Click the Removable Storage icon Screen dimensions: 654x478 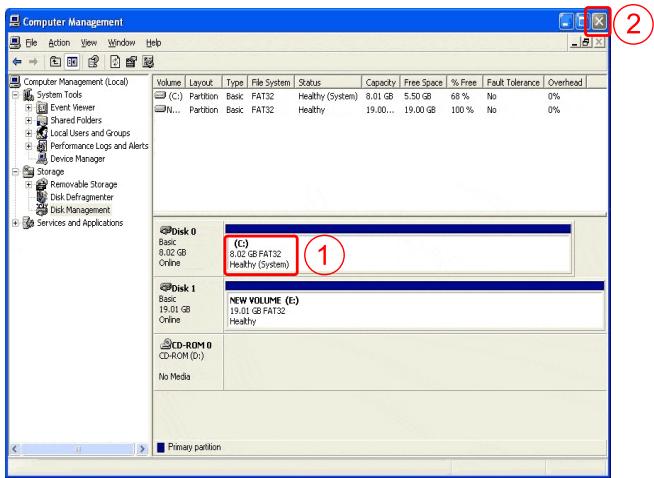(42, 184)
